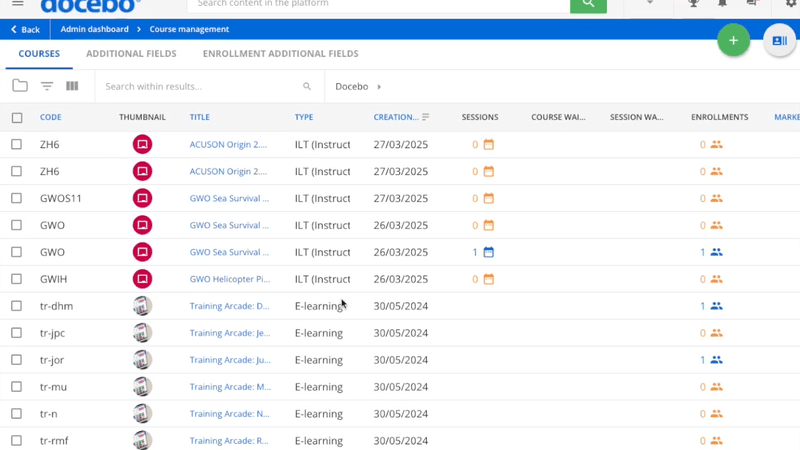Open the settings gear icon
The image size is (800, 450).
click(791, 3)
